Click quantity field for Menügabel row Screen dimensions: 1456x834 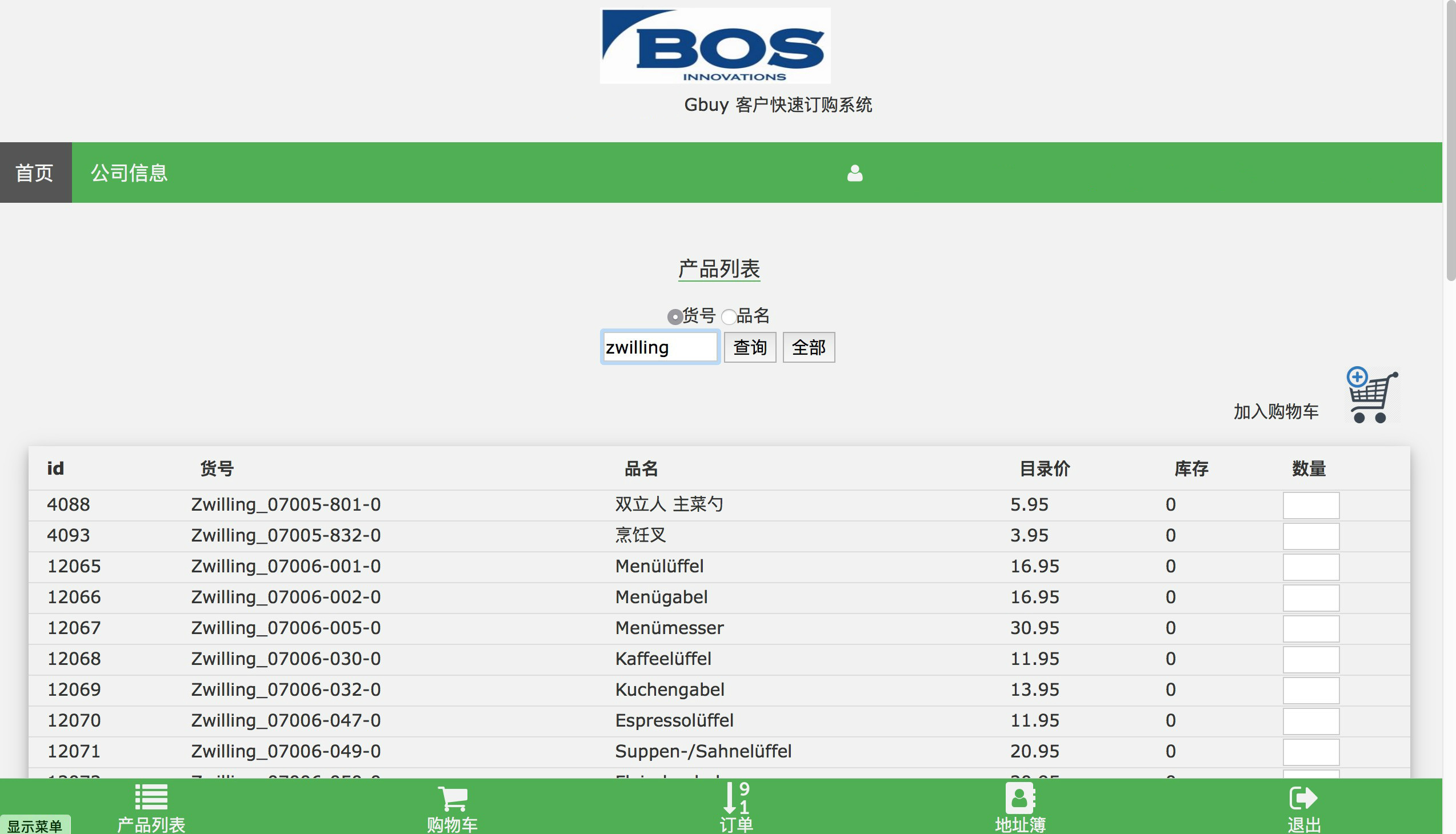pos(1310,598)
